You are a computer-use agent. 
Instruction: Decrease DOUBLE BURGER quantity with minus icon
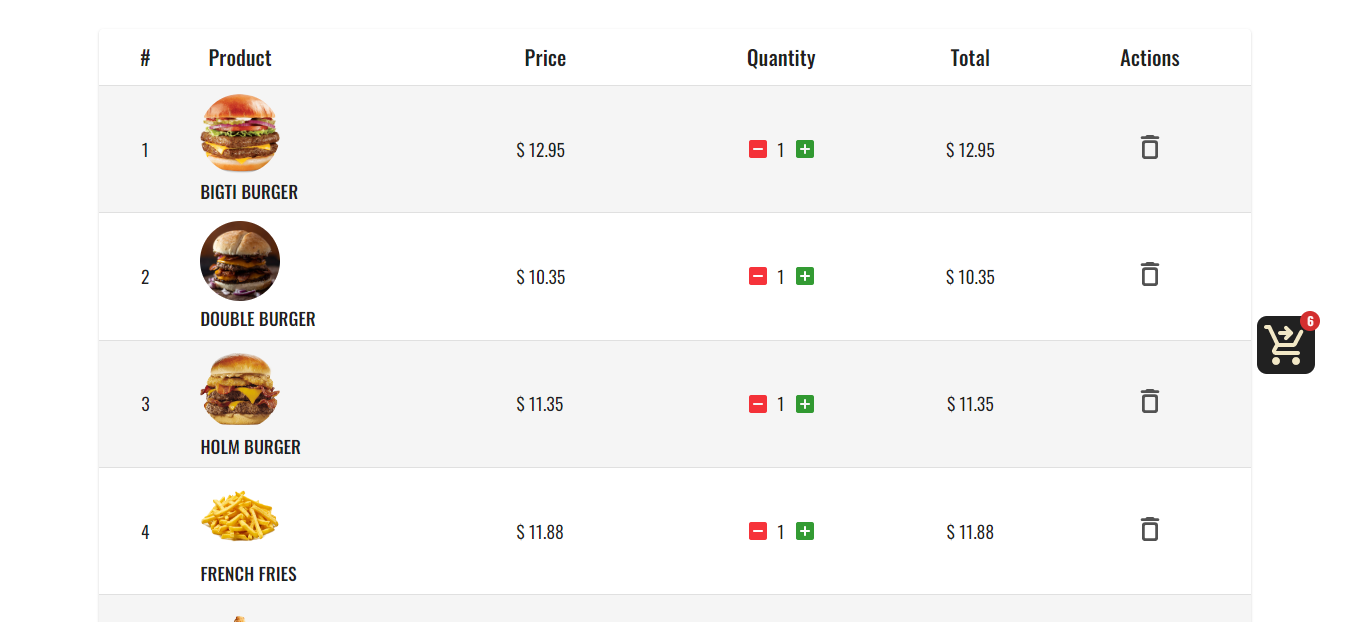(757, 276)
